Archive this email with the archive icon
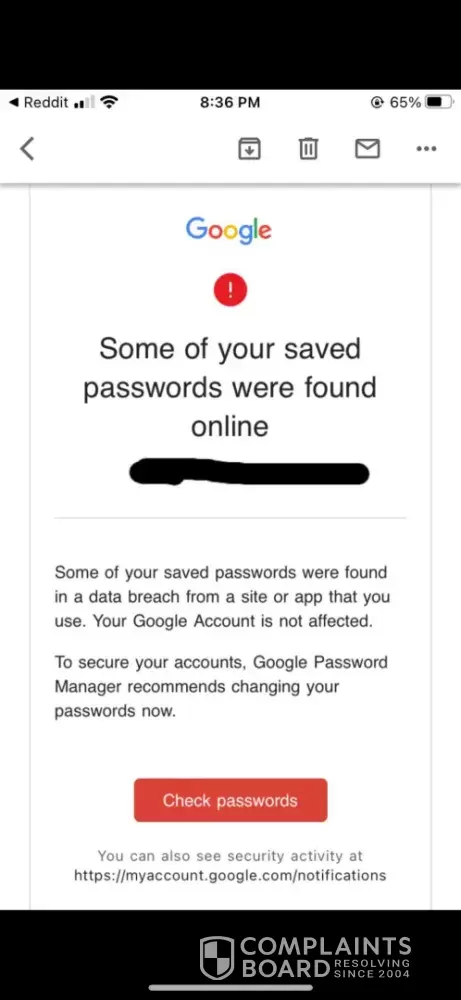 249,149
